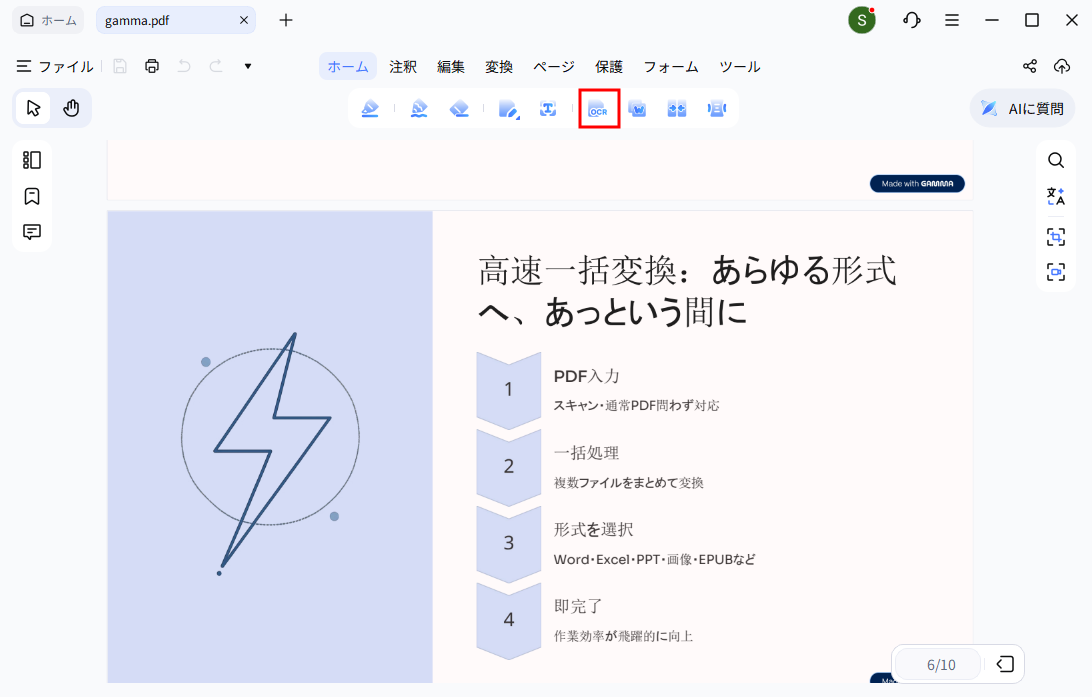Switch to the 変換 ribbon tab
This screenshot has width=1092, height=697.
pos(499,66)
